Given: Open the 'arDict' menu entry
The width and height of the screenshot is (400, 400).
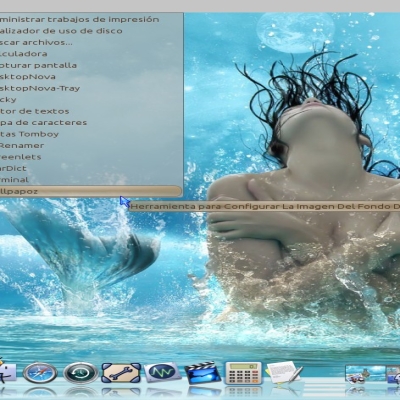Looking at the screenshot, I should [x=91, y=168].
